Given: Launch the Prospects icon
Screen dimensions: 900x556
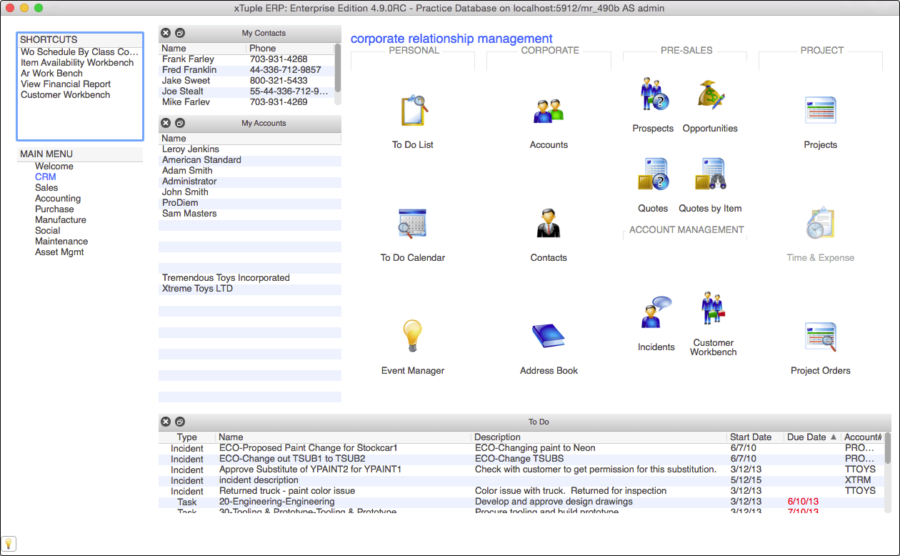Looking at the screenshot, I should (654, 94).
